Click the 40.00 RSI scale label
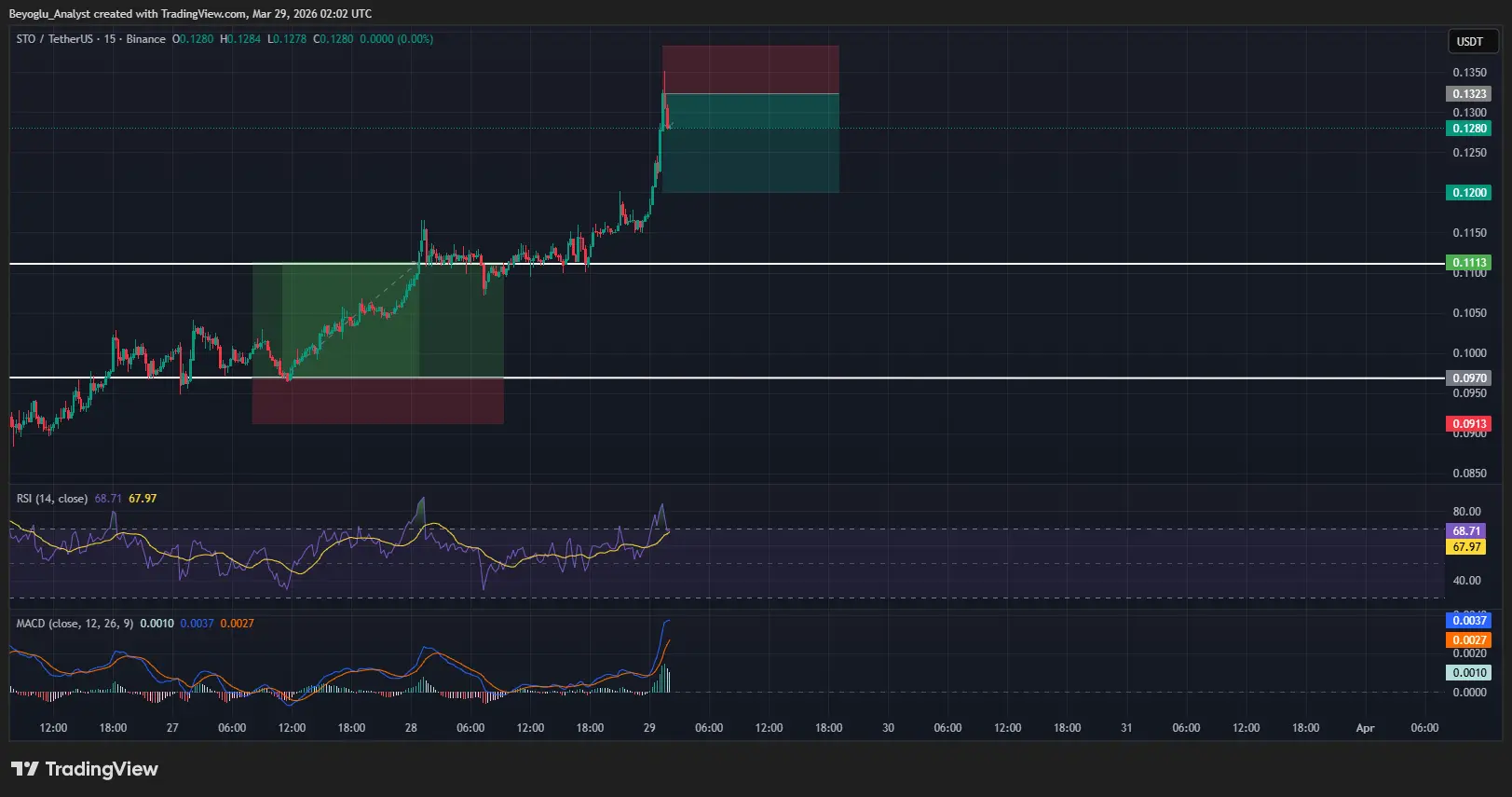The height and width of the screenshot is (797, 1512). pyautogui.click(x=1467, y=581)
